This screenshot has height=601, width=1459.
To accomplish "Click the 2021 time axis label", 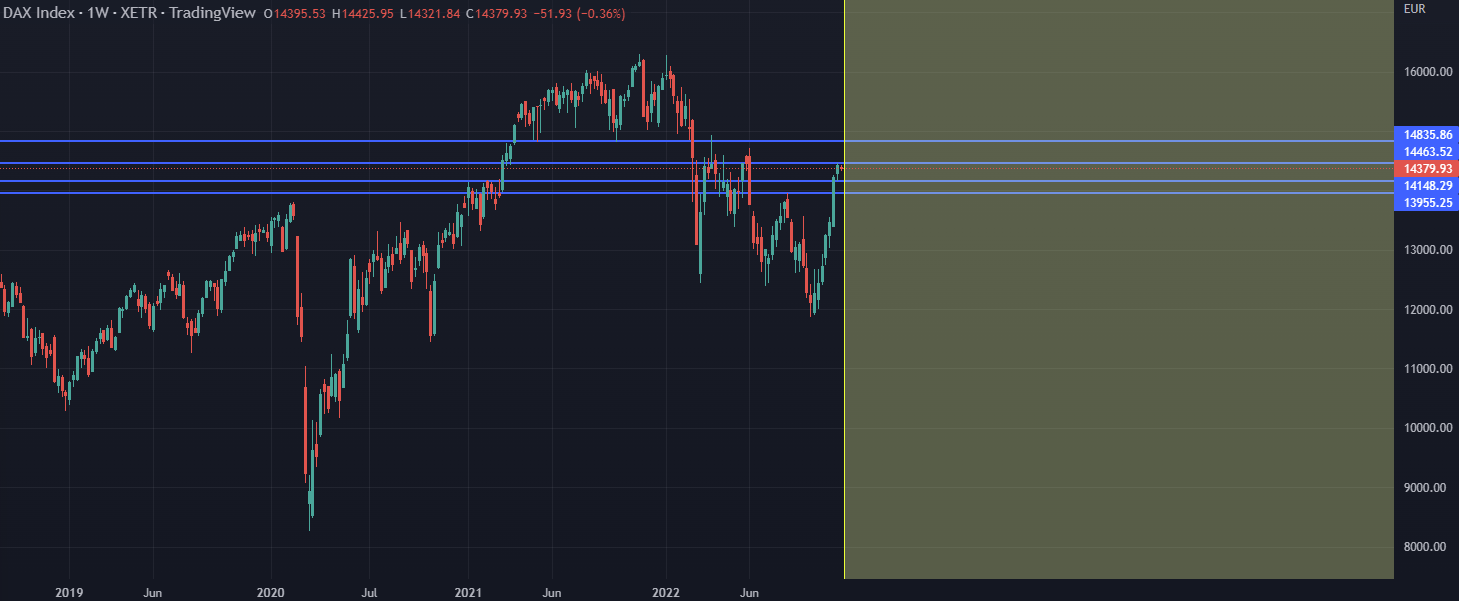I will 470,592.
